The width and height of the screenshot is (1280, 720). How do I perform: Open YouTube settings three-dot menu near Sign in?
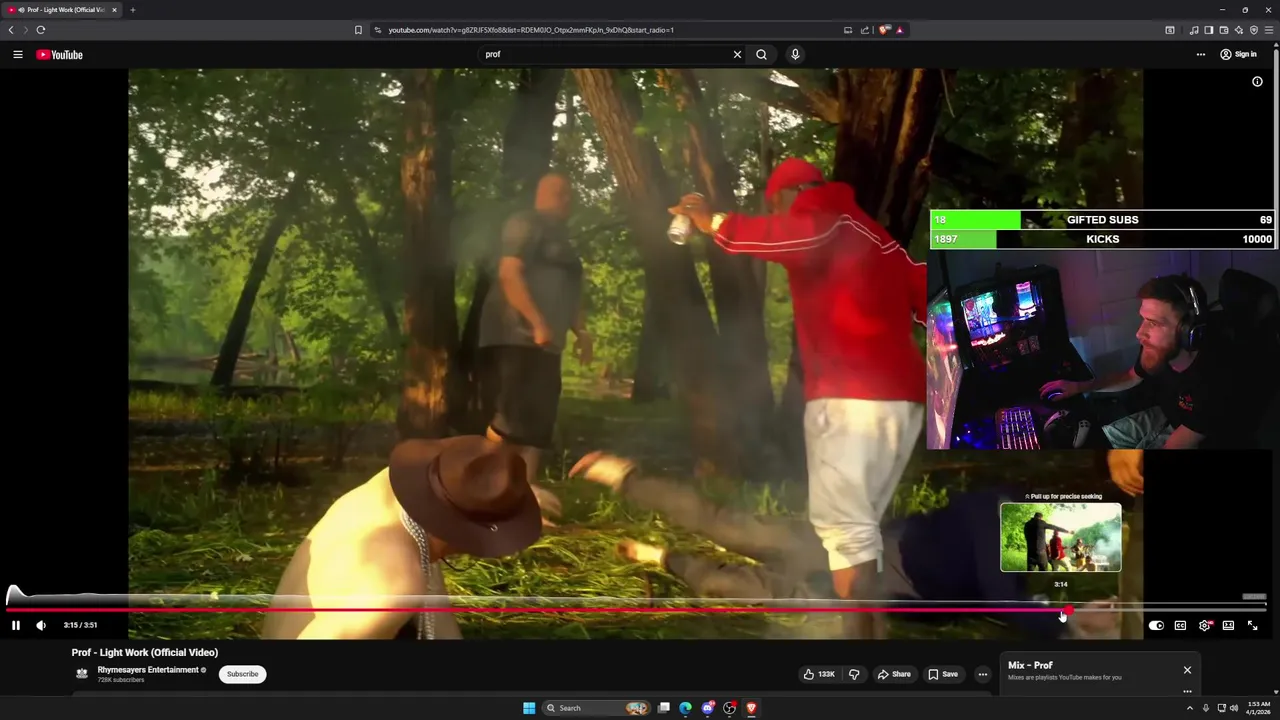[1201, 55]
